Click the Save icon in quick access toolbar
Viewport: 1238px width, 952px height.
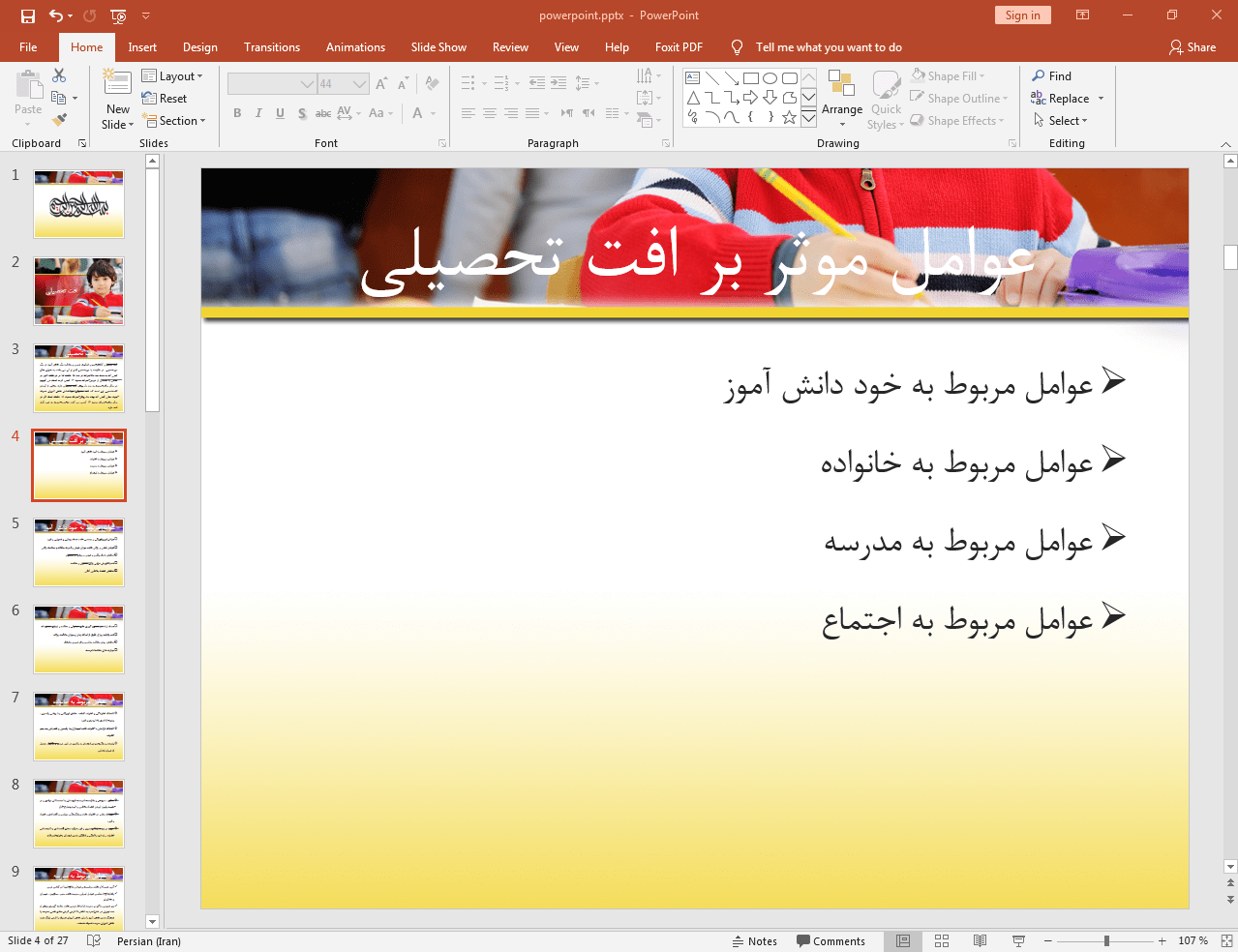coord(28,15)
